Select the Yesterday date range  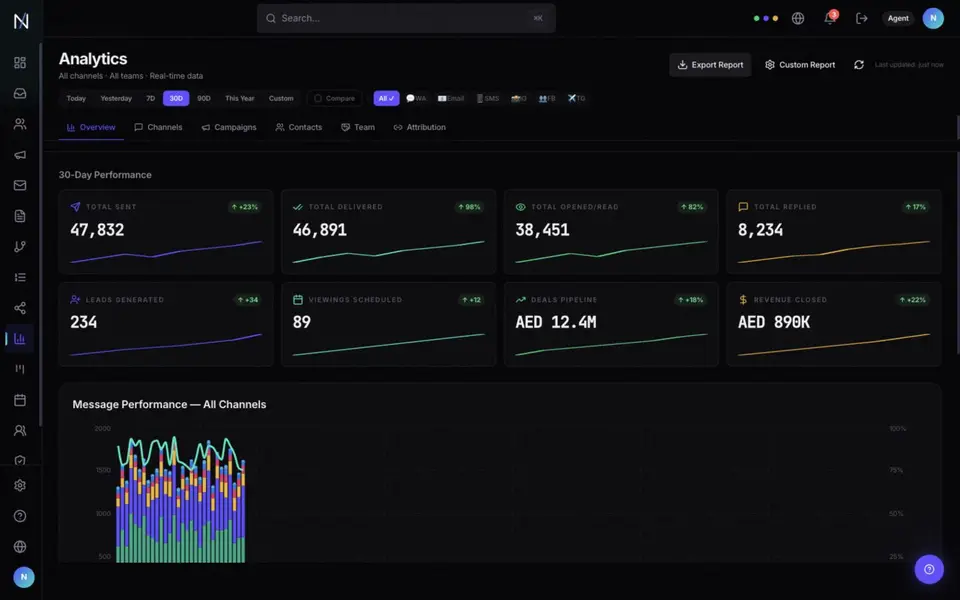116,98
